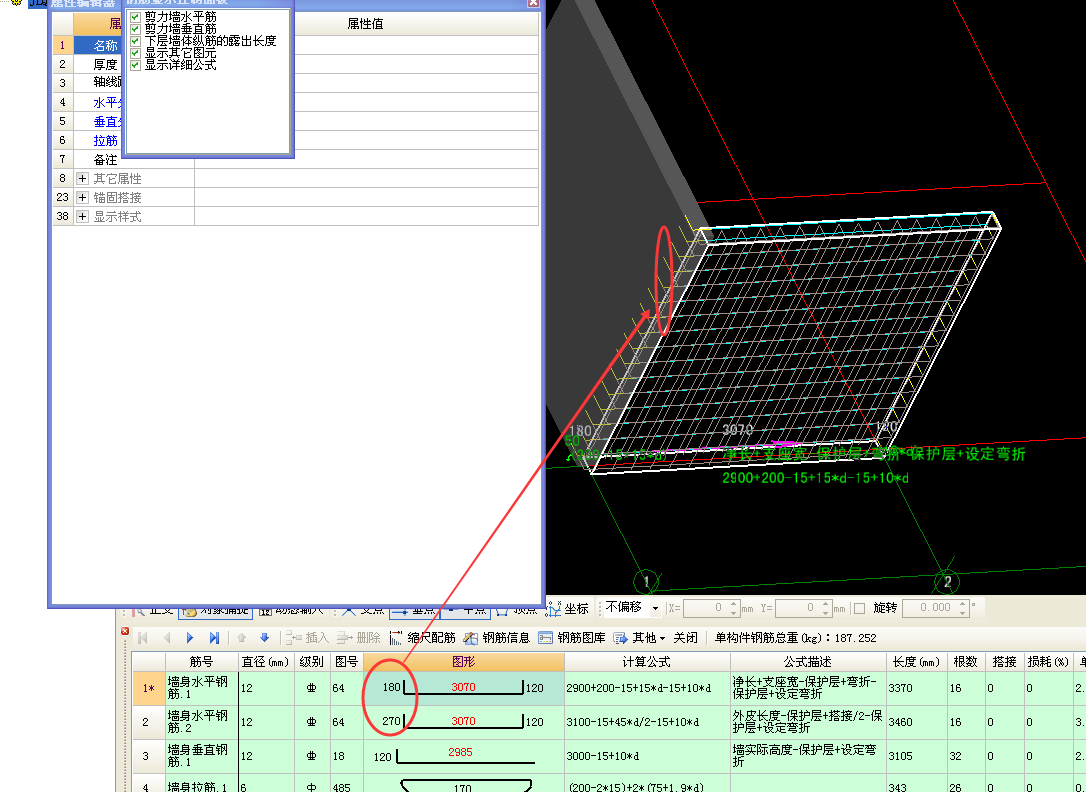Click the 根数 column header

click(x=965, y=662)
